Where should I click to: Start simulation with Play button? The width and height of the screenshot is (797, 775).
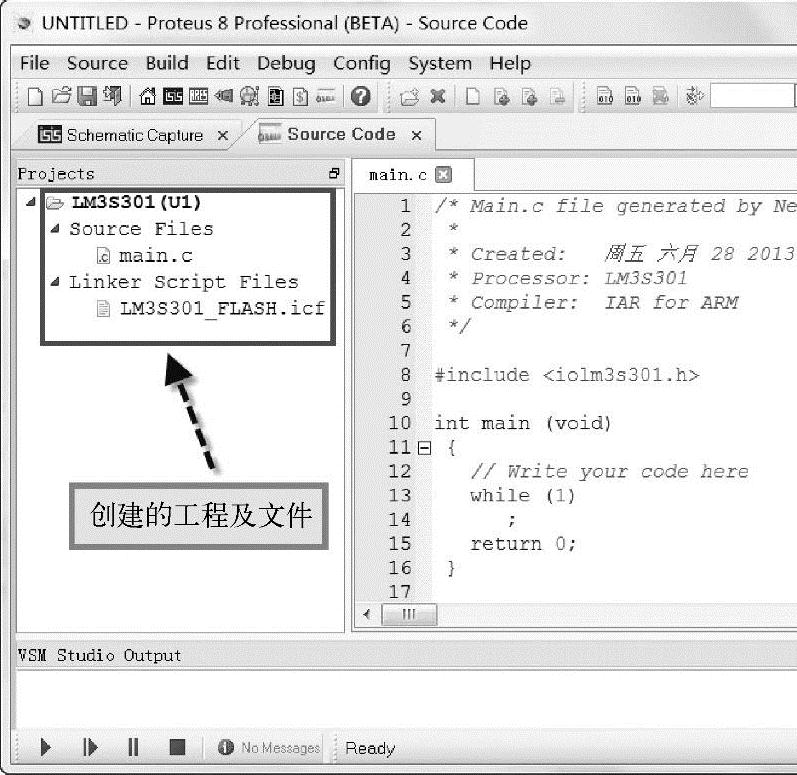45,748
